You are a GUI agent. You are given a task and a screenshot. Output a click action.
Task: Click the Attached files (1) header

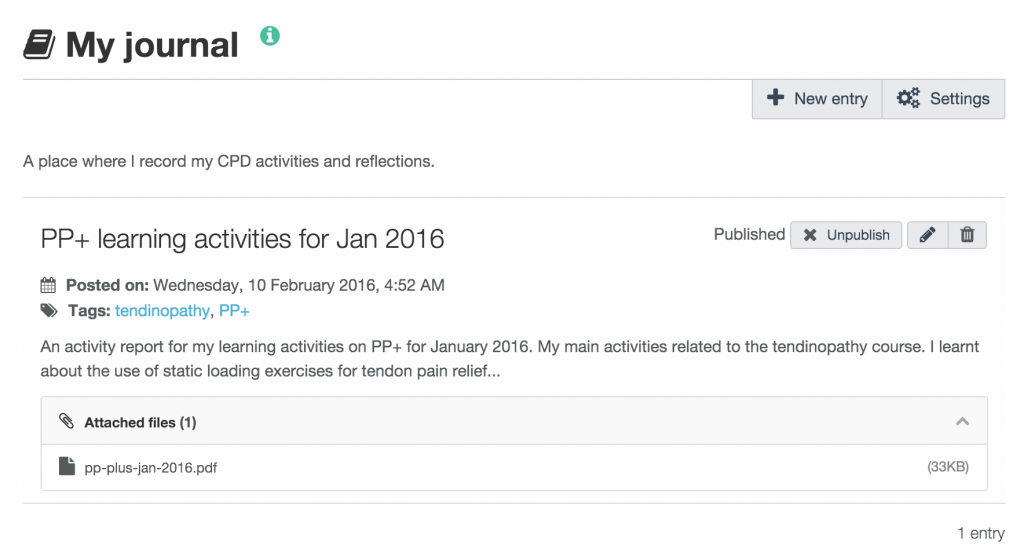[x=514, y=421]
